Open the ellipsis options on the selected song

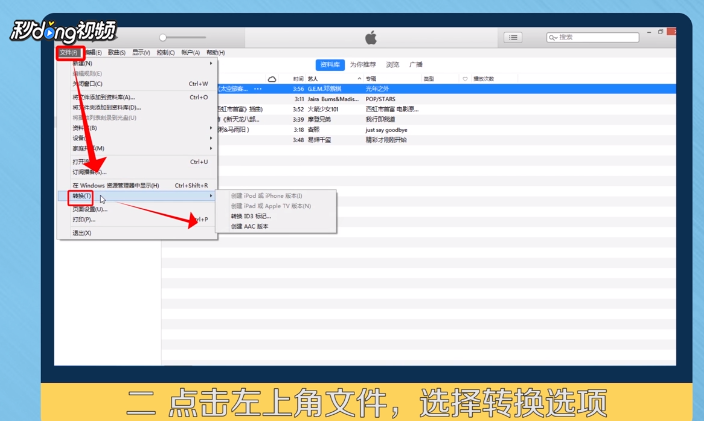pyautogui.click(x=258, y=89)
